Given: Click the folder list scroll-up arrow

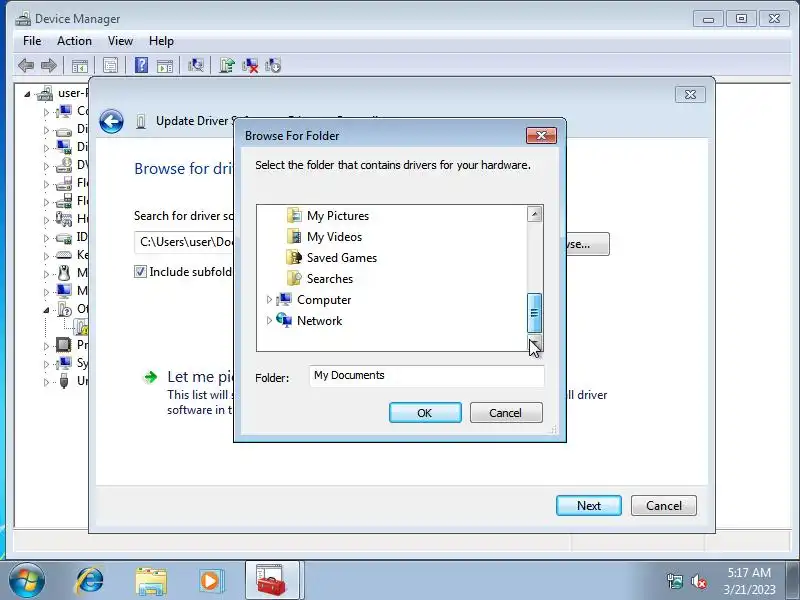Looking at the screenshot, I should tap(534, 214).
